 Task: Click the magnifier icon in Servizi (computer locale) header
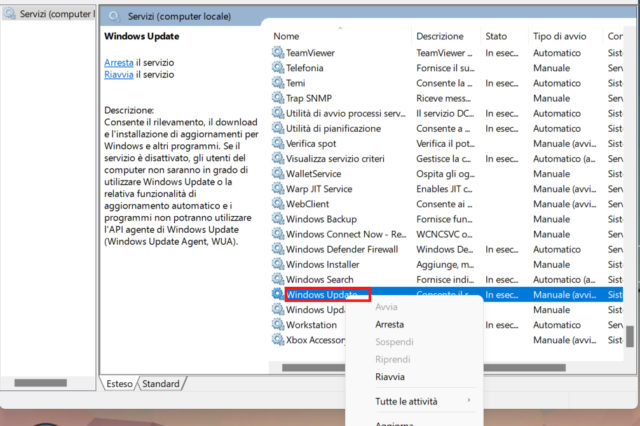click(114, 16)
